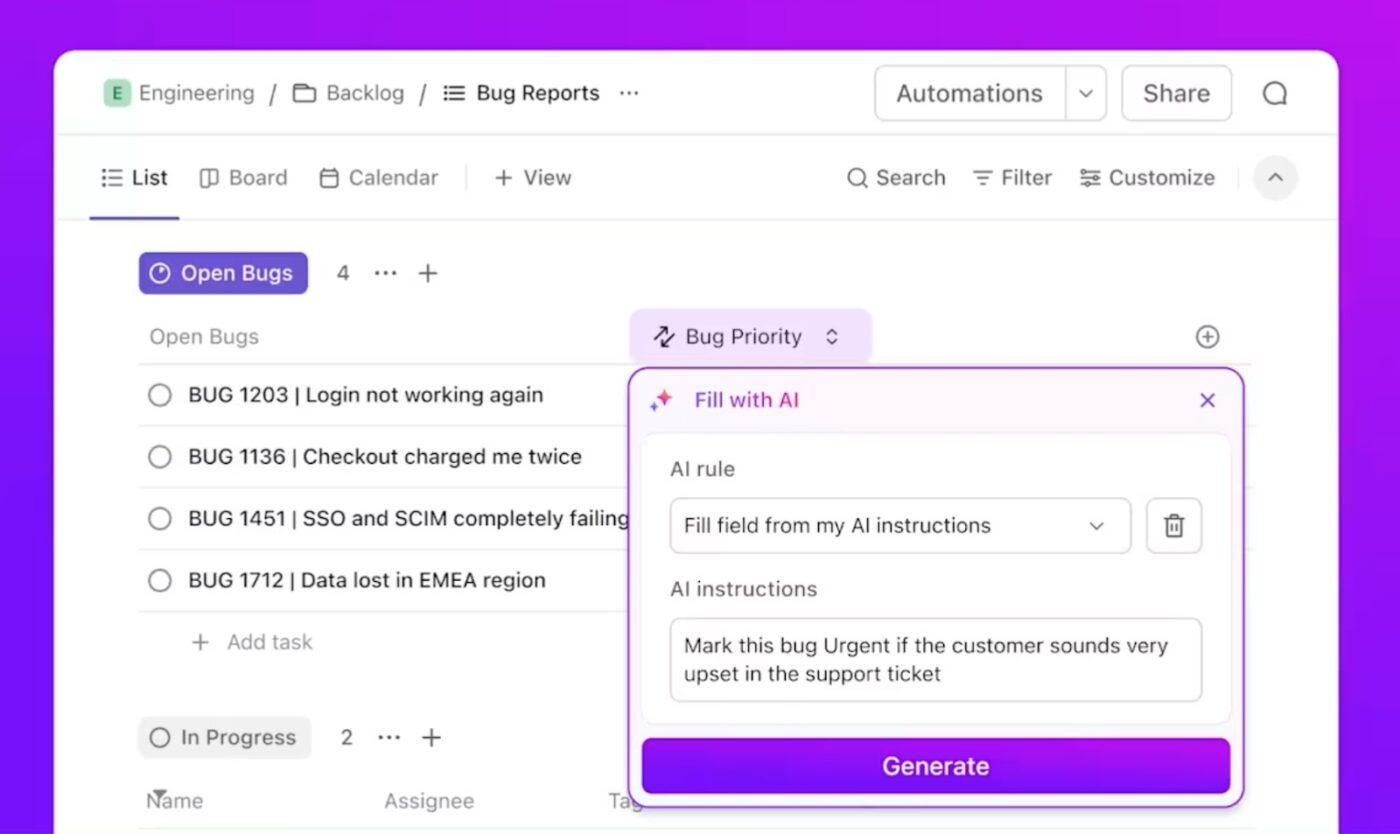The width and height of the screenshot is (1400, 834).
Task: Collapse the toolbar with the chevron button
Action: pyautogui.click(x=1275, y=178)
